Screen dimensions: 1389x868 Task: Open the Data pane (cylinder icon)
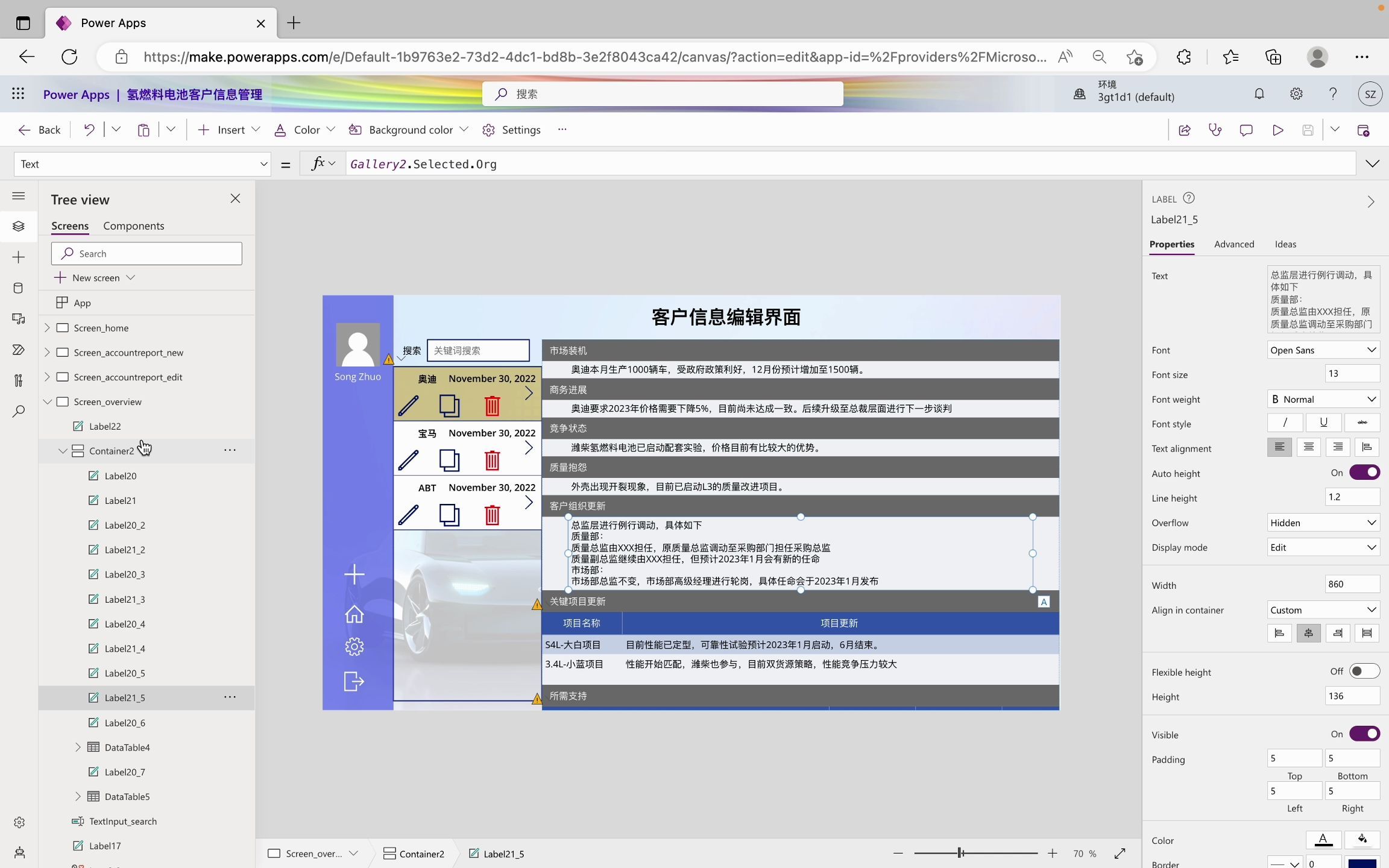tap(18, 288)
